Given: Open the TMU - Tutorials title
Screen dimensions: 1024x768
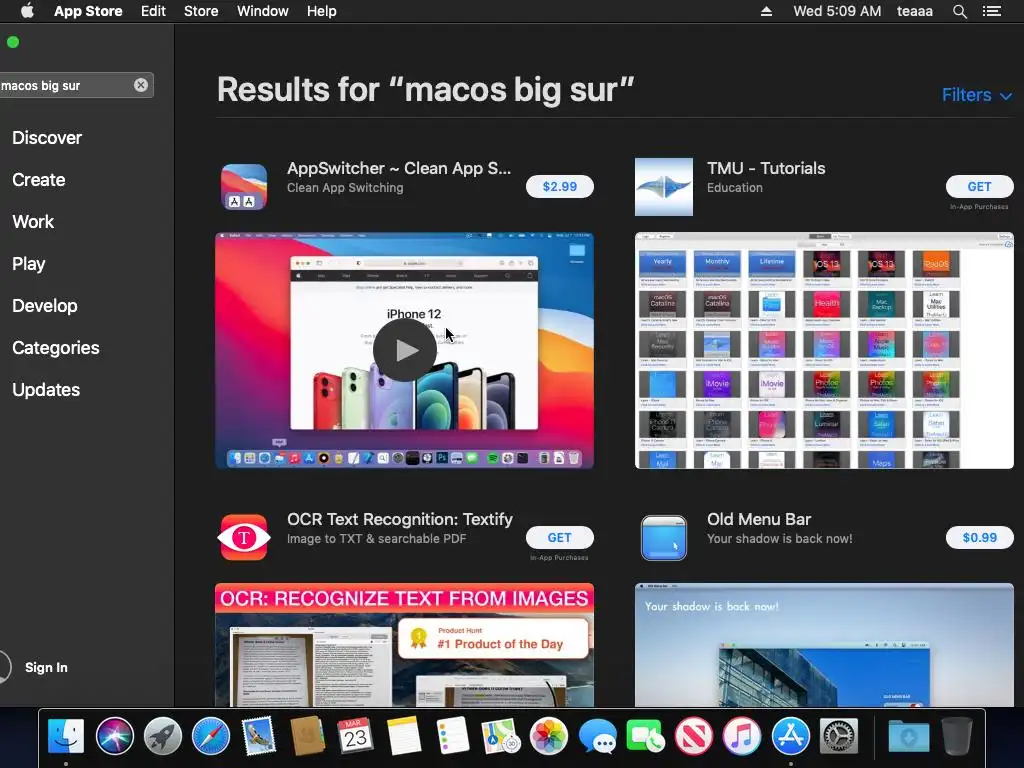Looking at the screenshot, I should (x=766, y=168).
